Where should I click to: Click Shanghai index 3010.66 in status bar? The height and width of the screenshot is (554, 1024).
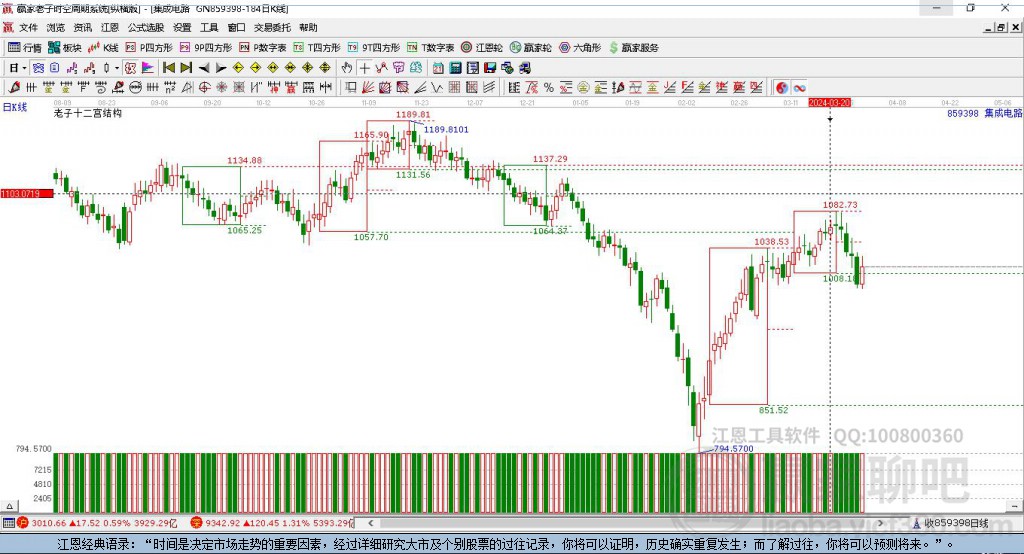click(48, 523)
